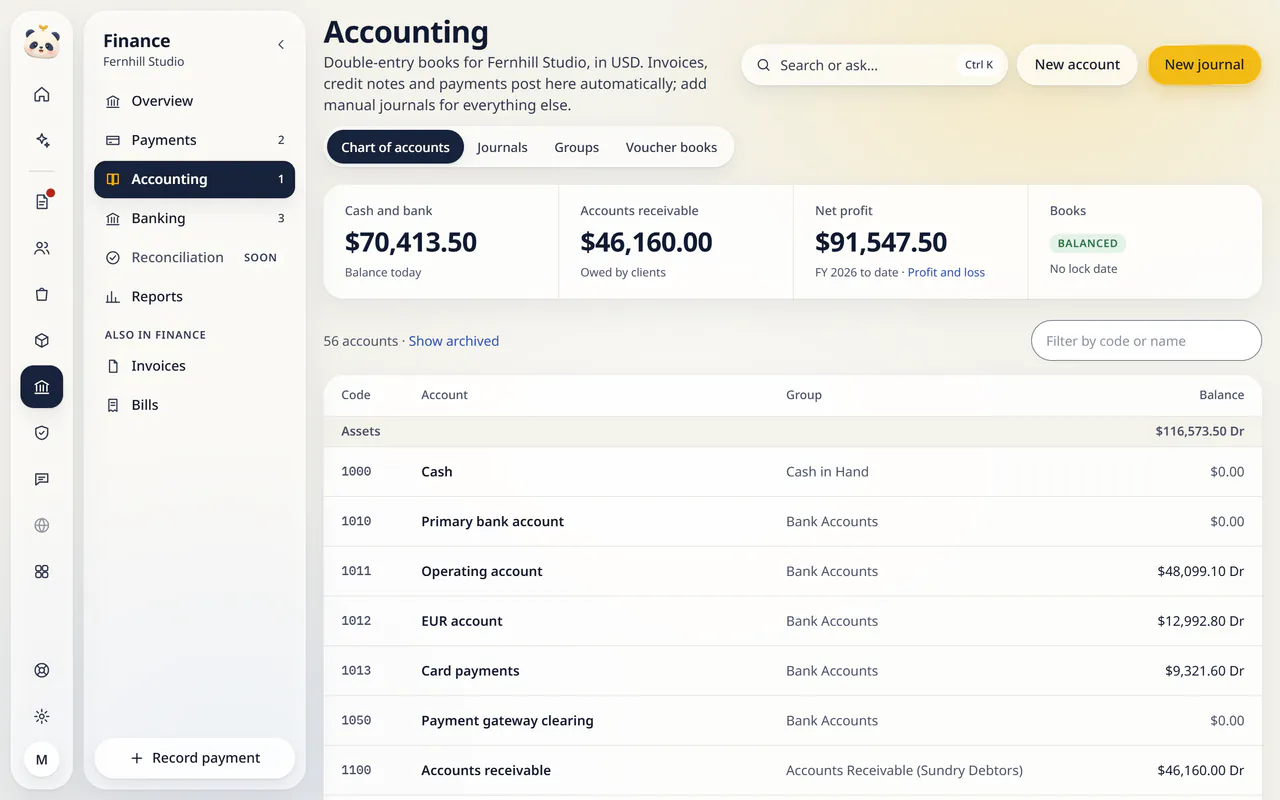1280x800 pixels.
Task: Open Banking in the Finance sidebar
Action: pyautogui.click(x=194, y=218)
